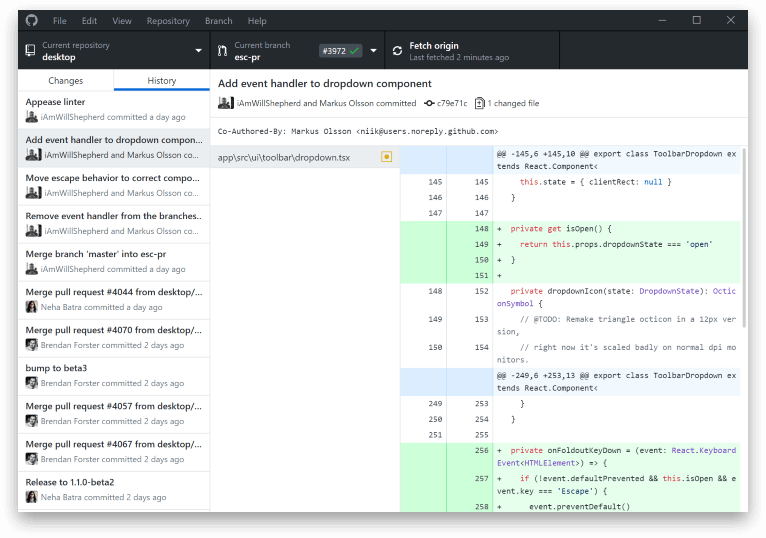Screen dimensions: 766x538
Task: Switch to the Changes tab
Action: [65, 80]
